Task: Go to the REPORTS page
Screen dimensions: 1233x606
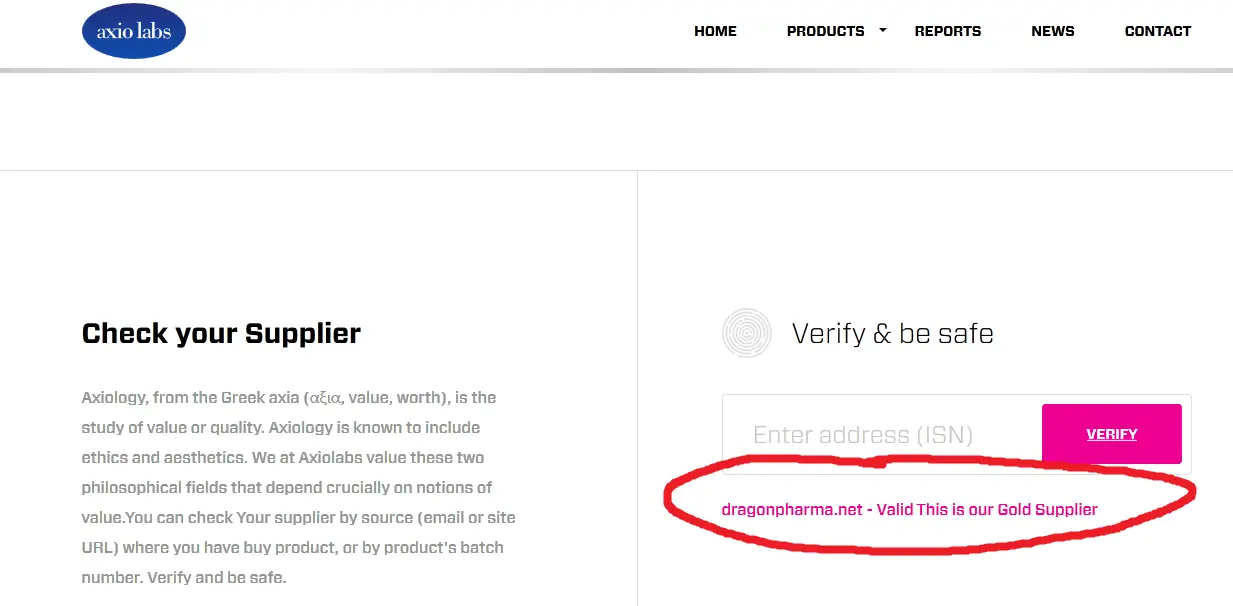Action: (x=947, y=31)
